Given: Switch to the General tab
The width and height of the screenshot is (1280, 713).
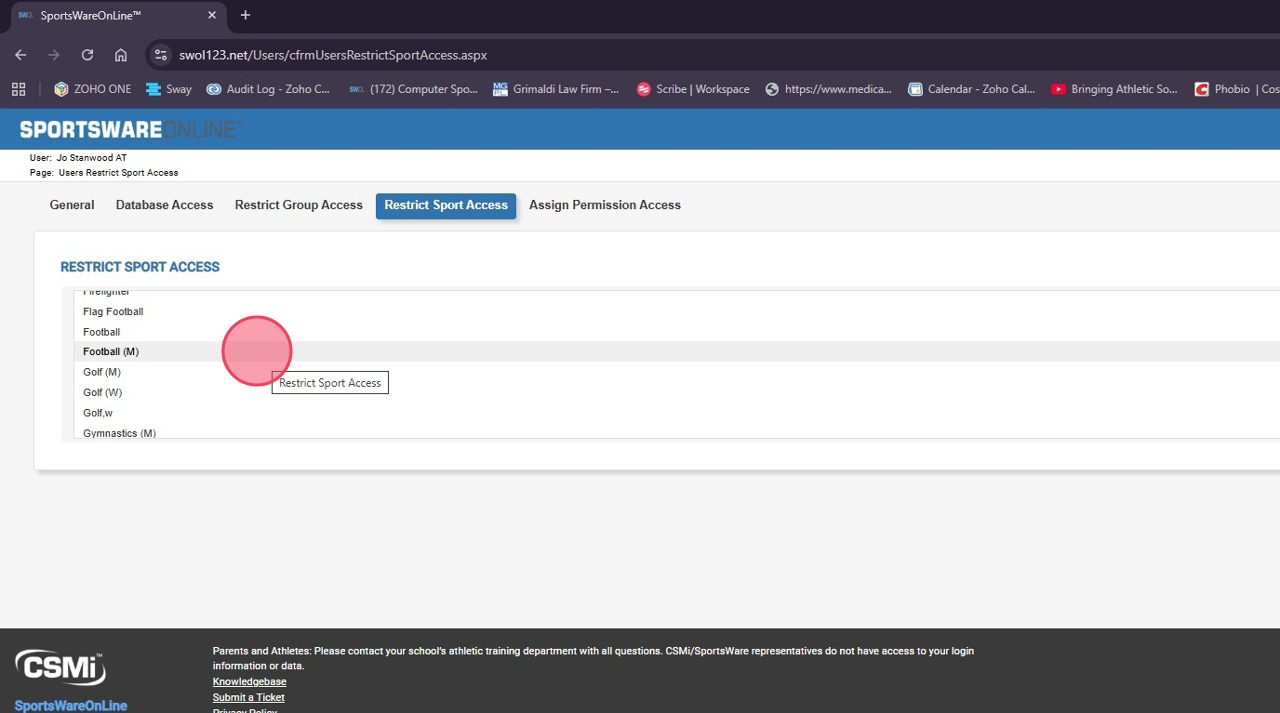Looking at the screenshot, I should point(72,205).
